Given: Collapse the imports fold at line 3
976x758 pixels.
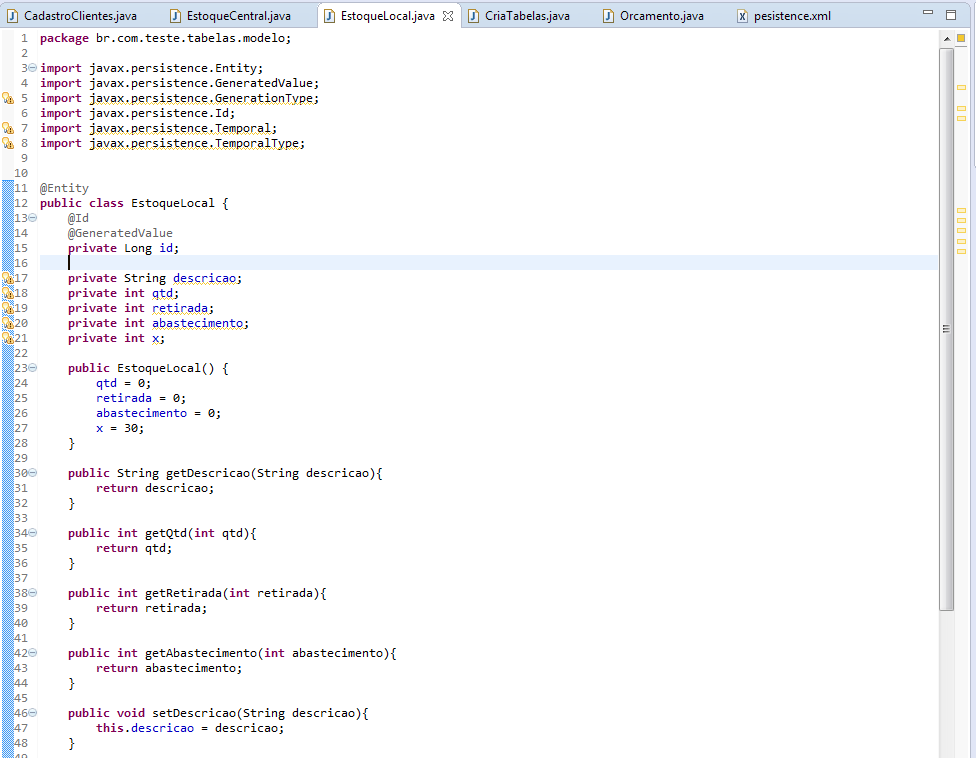Looking at the screenshot, I should pyautogui.click(x=32, y=68).
